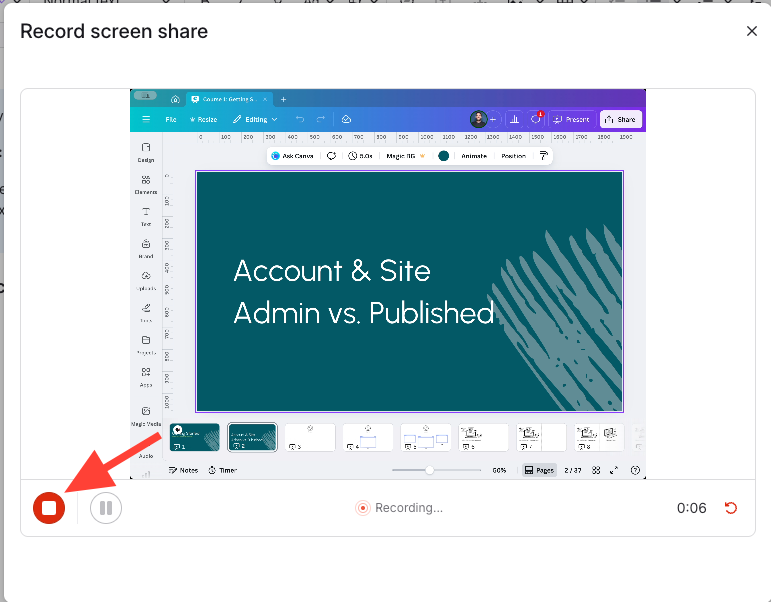Open the Design panel in Canva sidebar
This screenshot has width=771, height=602.
pos(146,151)
